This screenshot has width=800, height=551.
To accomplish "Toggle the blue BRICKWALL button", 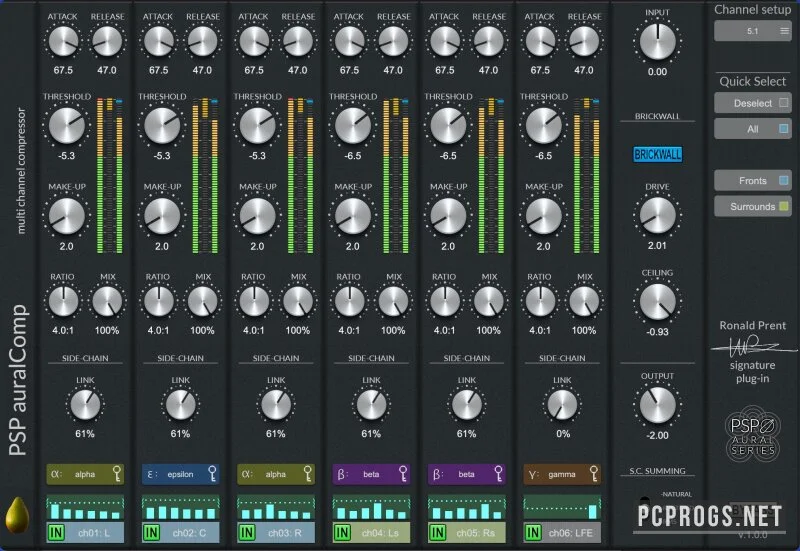I will point(657,154).
